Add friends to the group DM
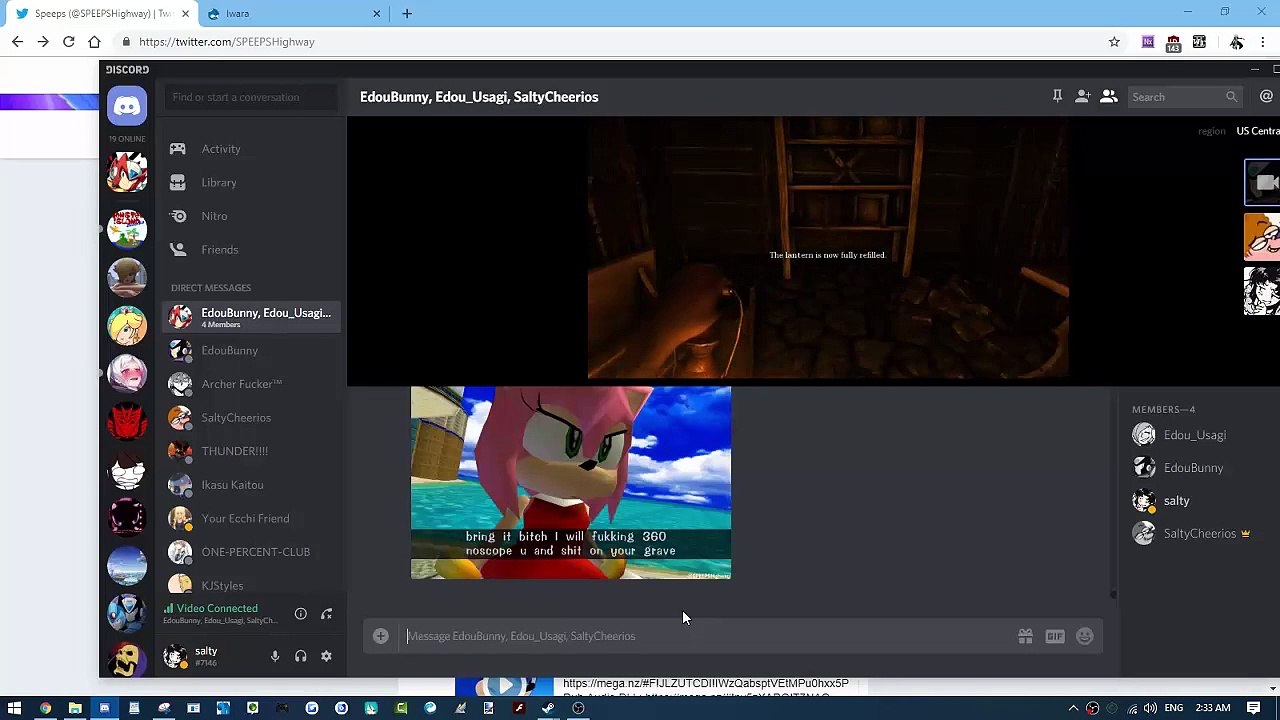The height and width of the screenshot is (720, 1280). pyautogui.click(x=1083, y=96)
